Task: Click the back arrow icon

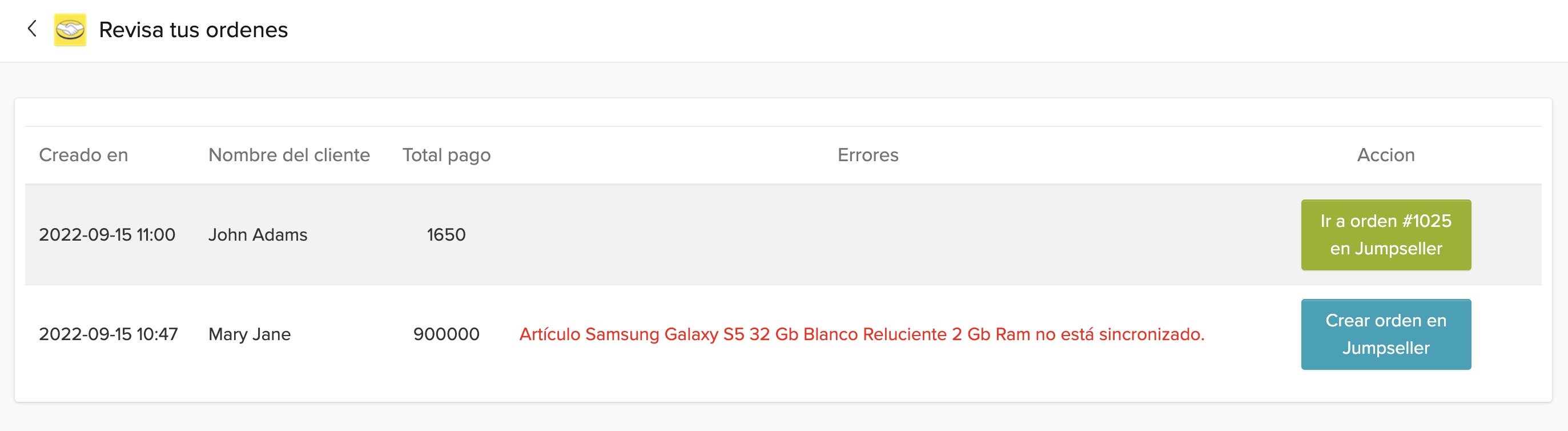Action: (x=32, y=29)
